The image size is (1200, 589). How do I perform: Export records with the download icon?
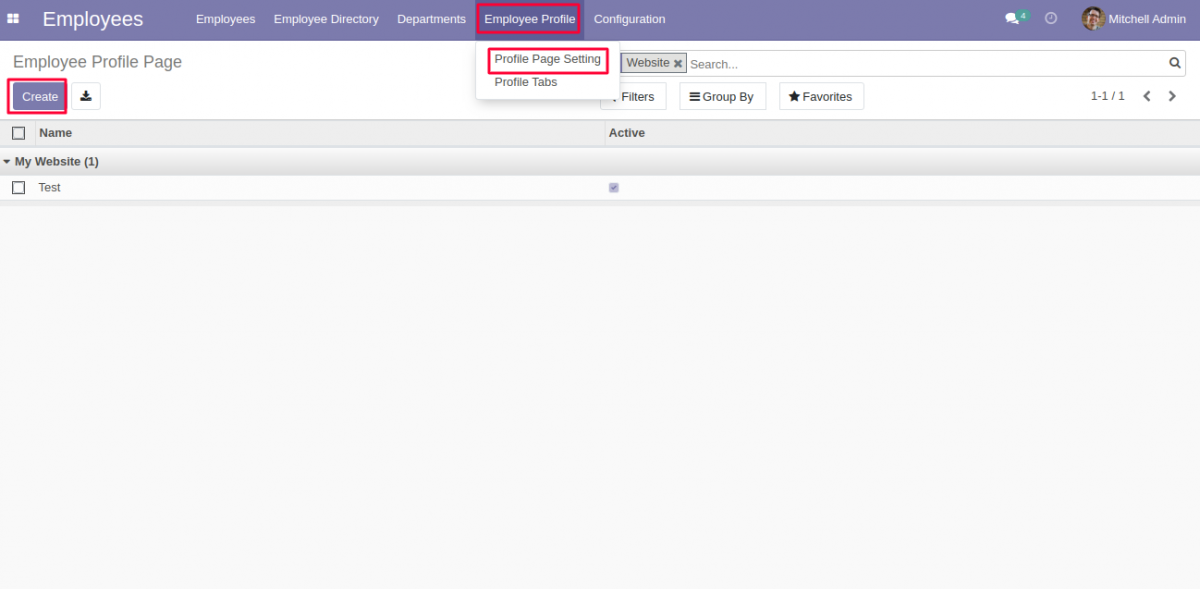click(x=85, y=96)
